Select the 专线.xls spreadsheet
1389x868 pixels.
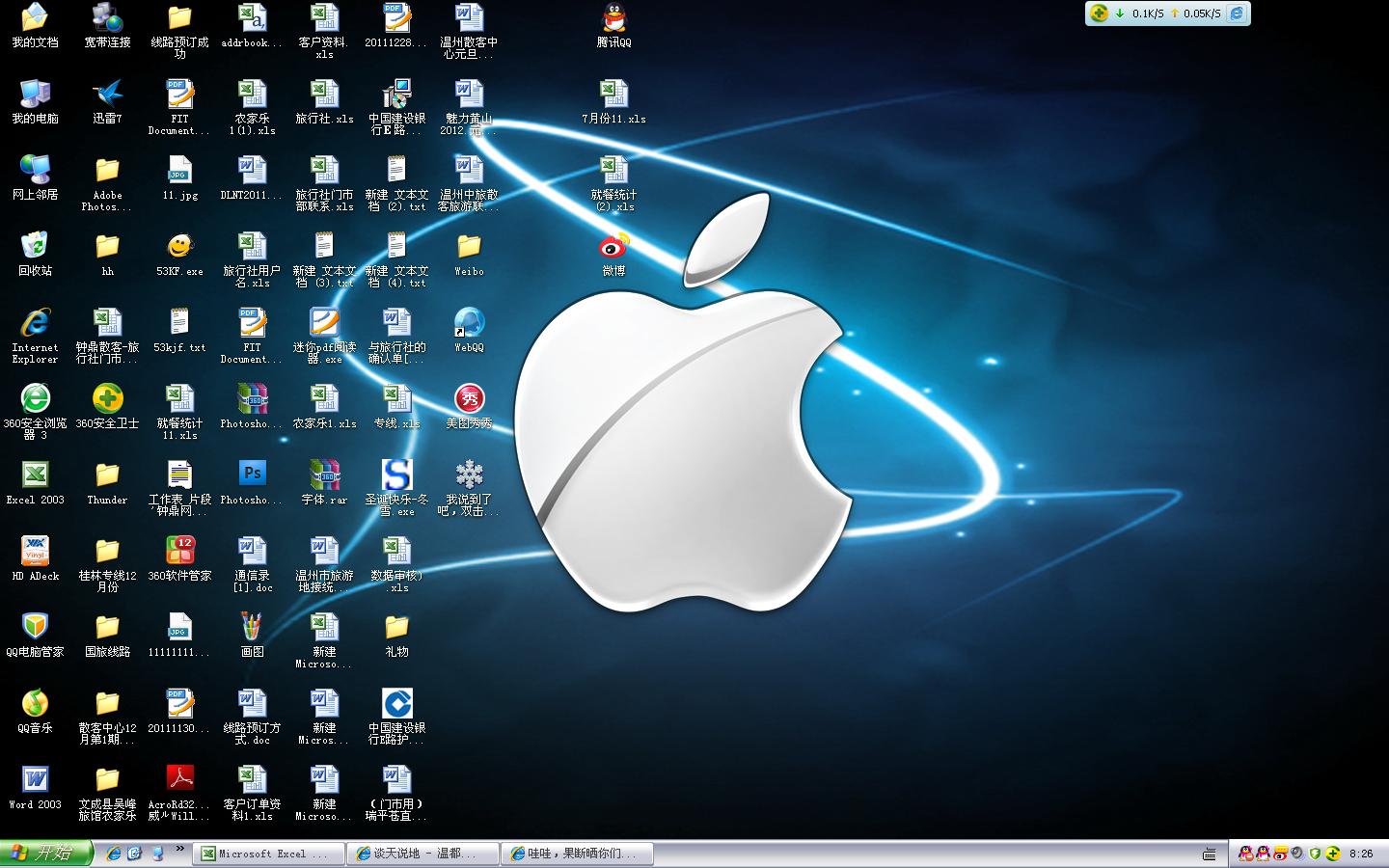tap(396, 406)
